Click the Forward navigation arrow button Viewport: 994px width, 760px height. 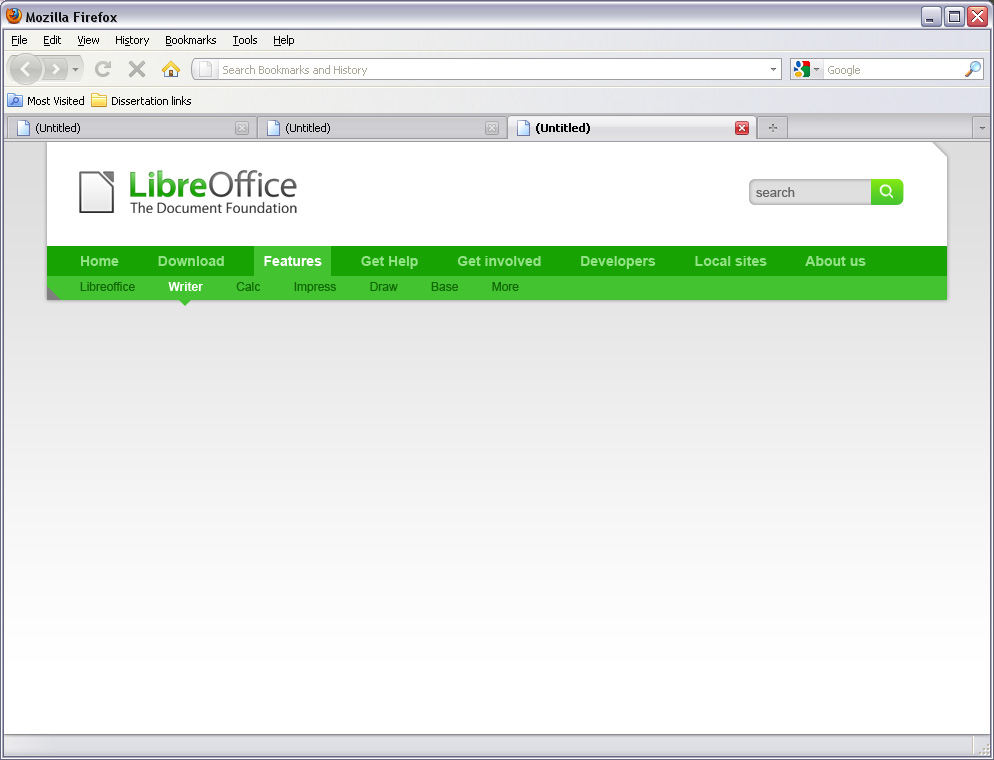[55, 69]
